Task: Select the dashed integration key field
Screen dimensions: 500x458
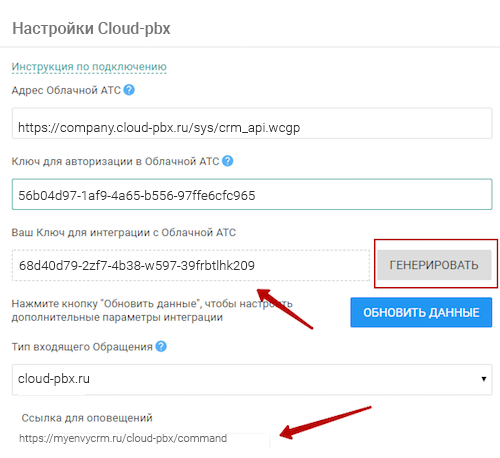Action: coord(191,265)
